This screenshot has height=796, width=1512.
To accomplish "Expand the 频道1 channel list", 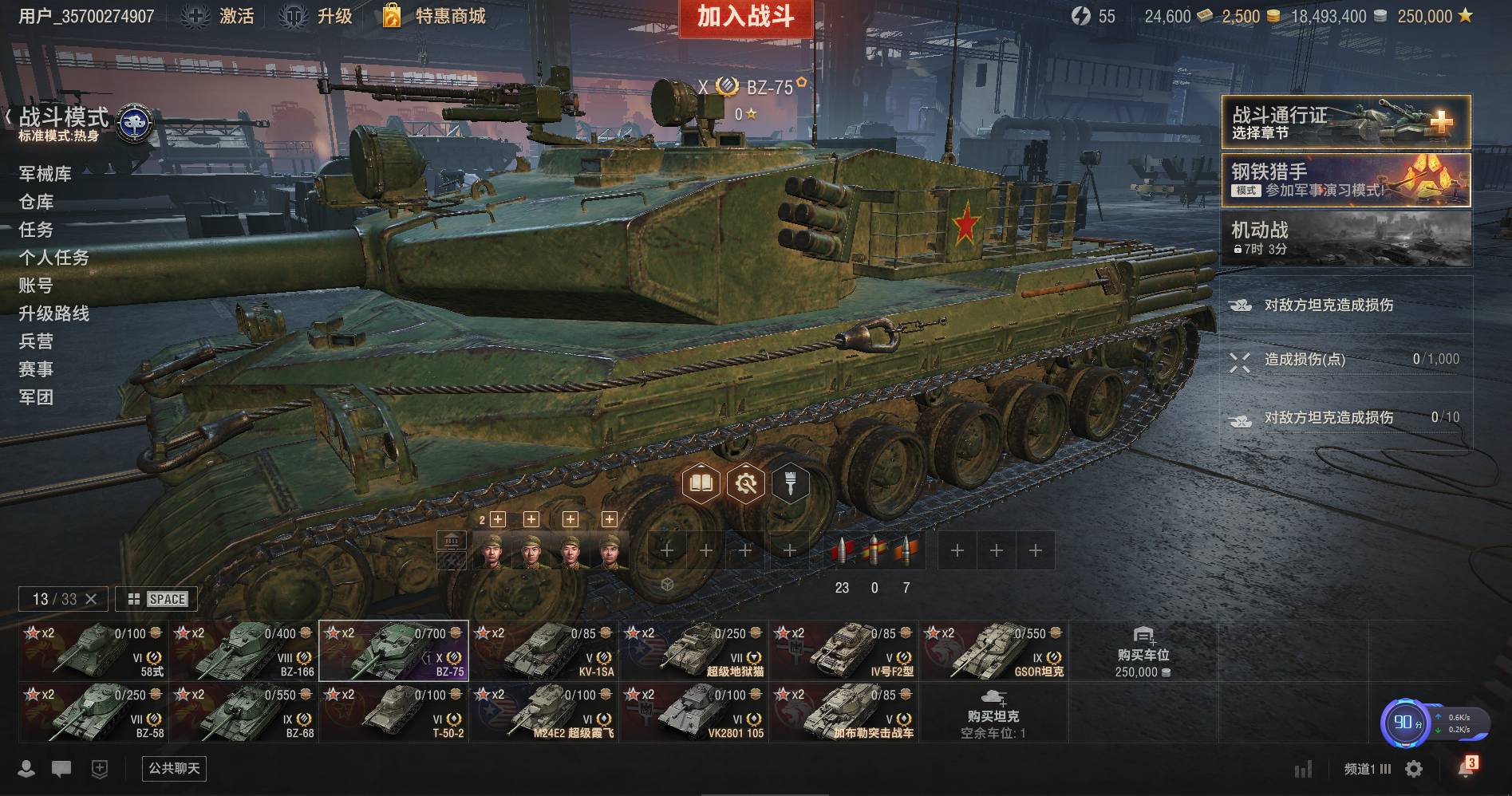I will [x=1368, y=769].
